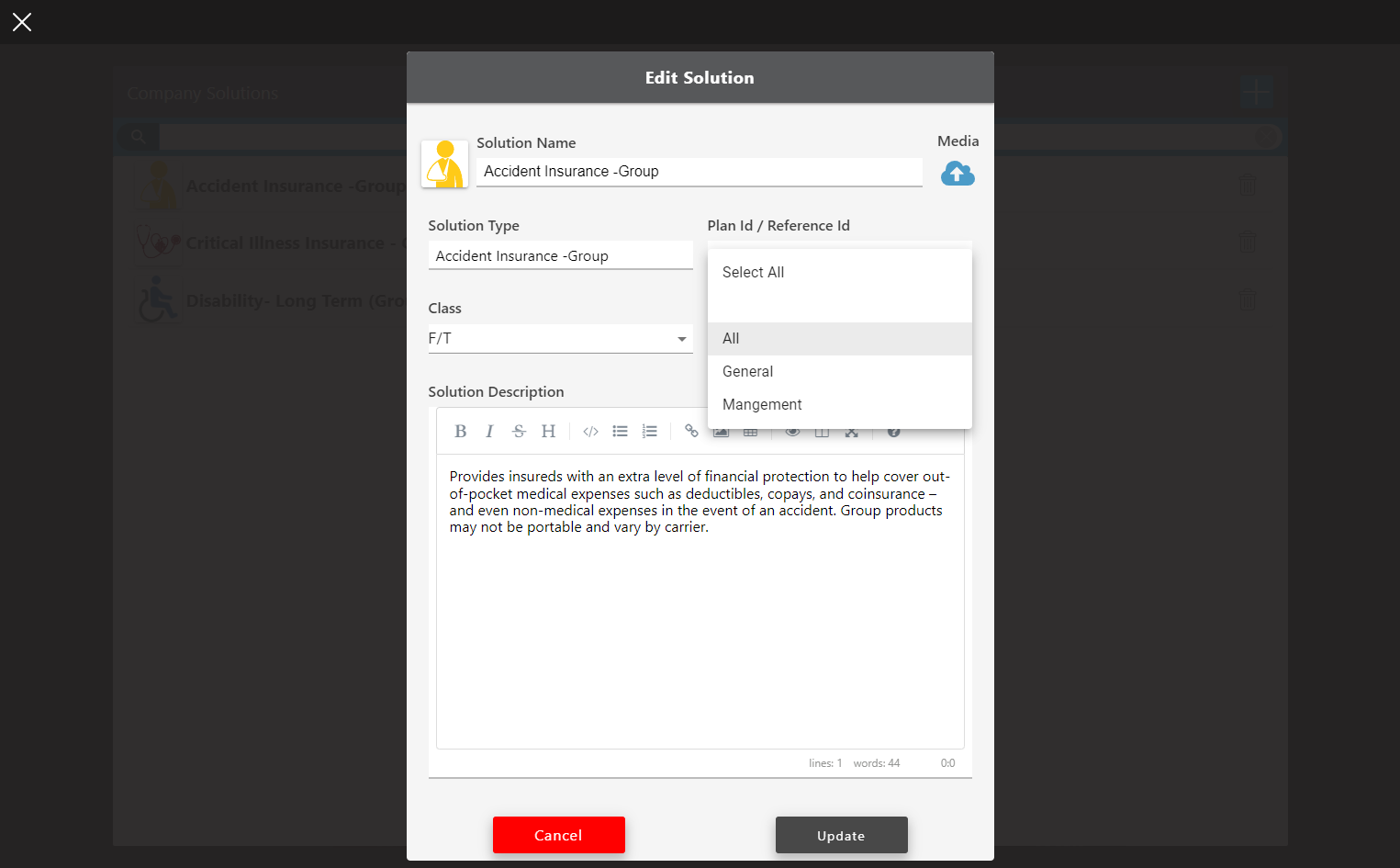Select the General option in the list

pyautogui.click(x=840, y=371)
